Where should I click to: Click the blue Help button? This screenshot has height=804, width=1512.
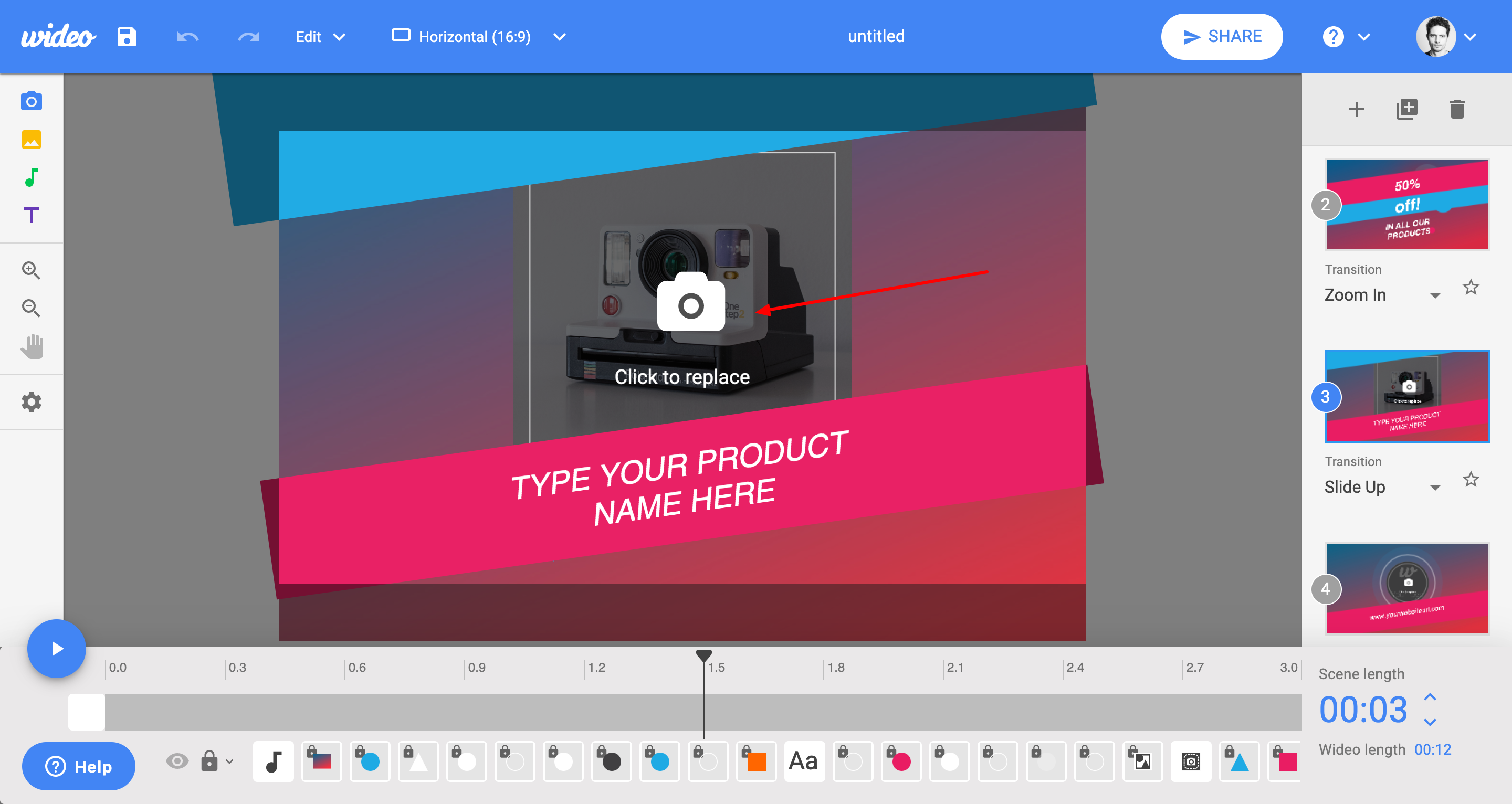(79, 766)
